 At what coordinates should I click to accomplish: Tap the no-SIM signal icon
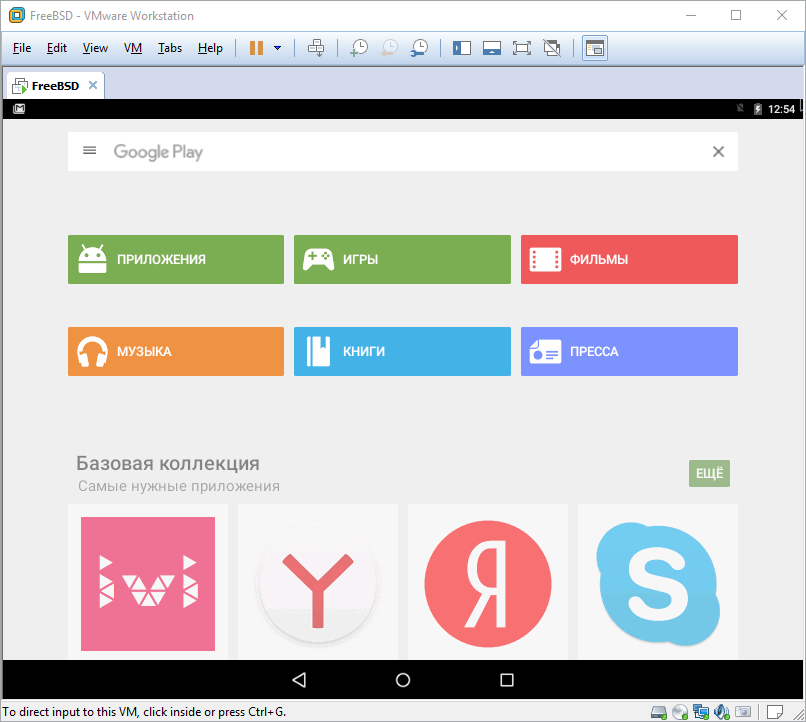point(741,108)
